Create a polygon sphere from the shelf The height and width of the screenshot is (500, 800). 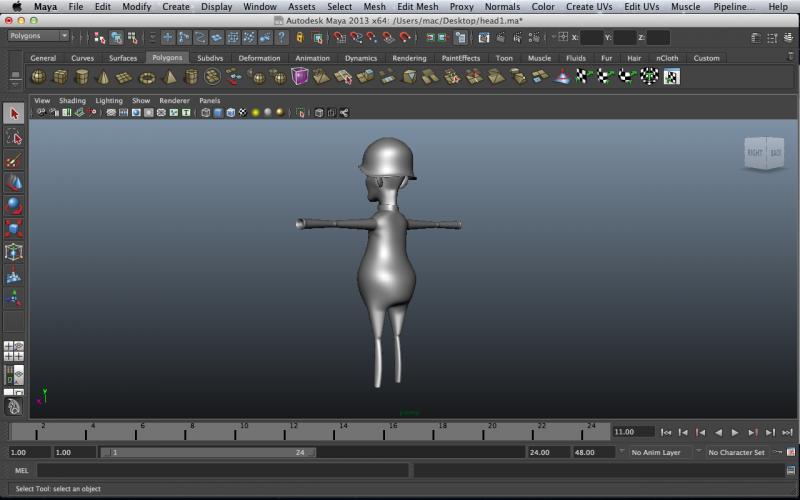(x=38, y=77)
